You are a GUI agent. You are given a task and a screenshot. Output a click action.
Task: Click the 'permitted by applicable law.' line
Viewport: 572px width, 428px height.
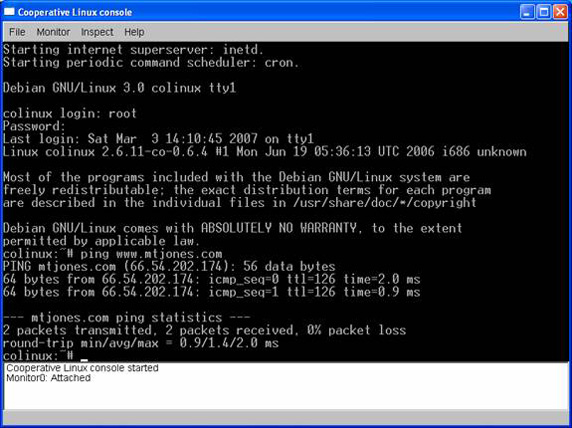(101, 241)
